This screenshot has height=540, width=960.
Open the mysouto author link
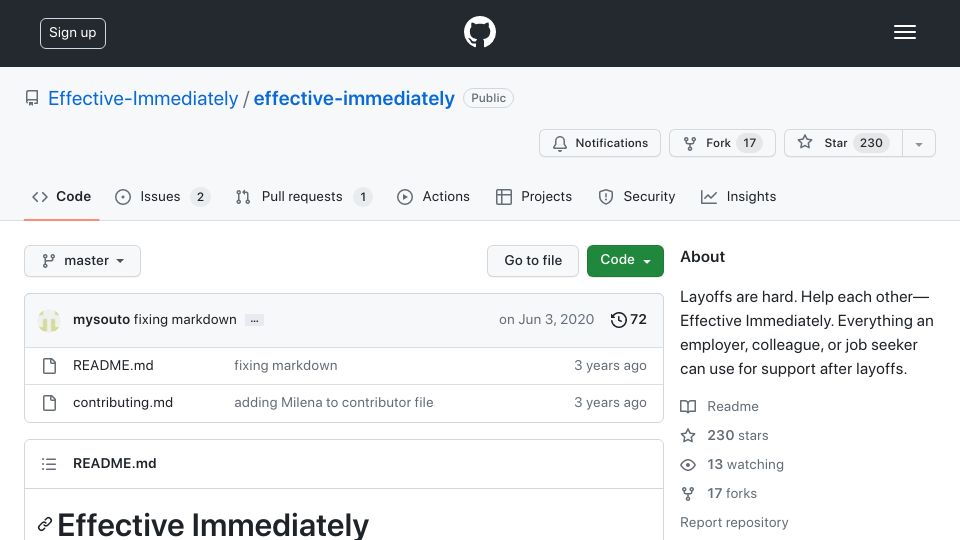[x=101, y=320]
